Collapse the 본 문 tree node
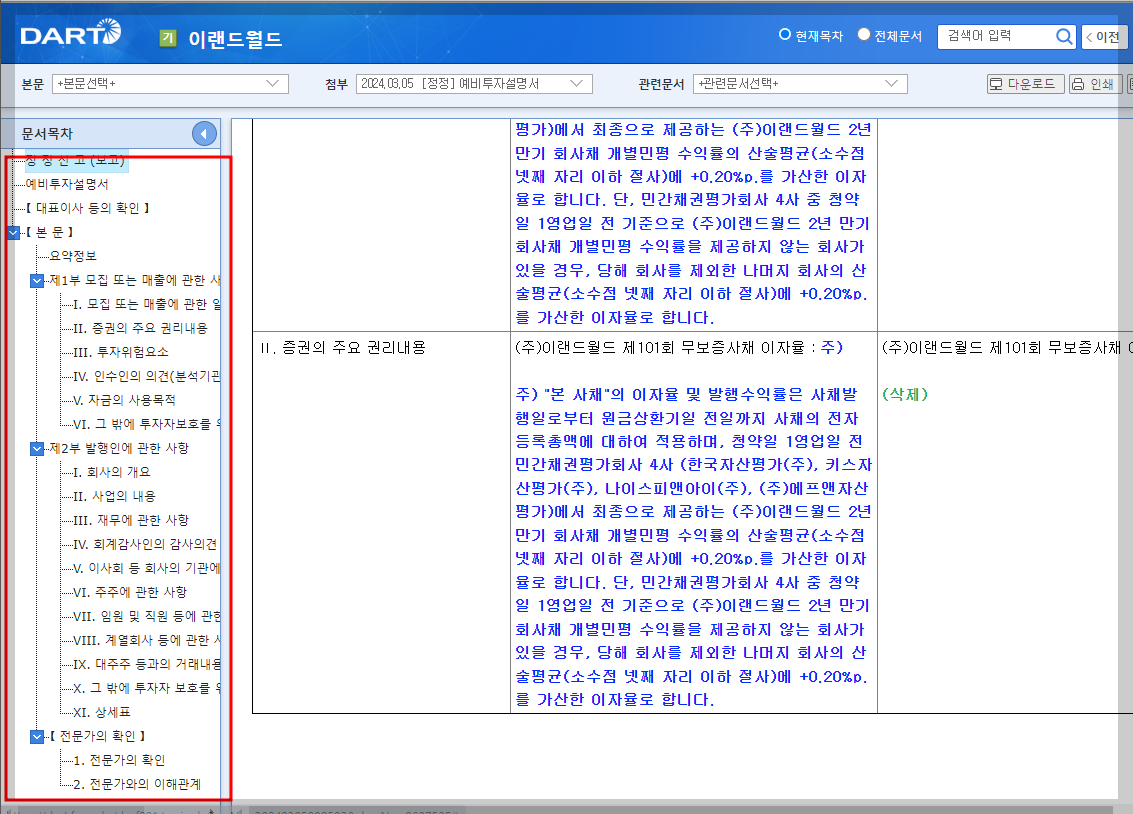Image resolution: width=1133 pixels, height=814 pixels. (x=14, y=233)
